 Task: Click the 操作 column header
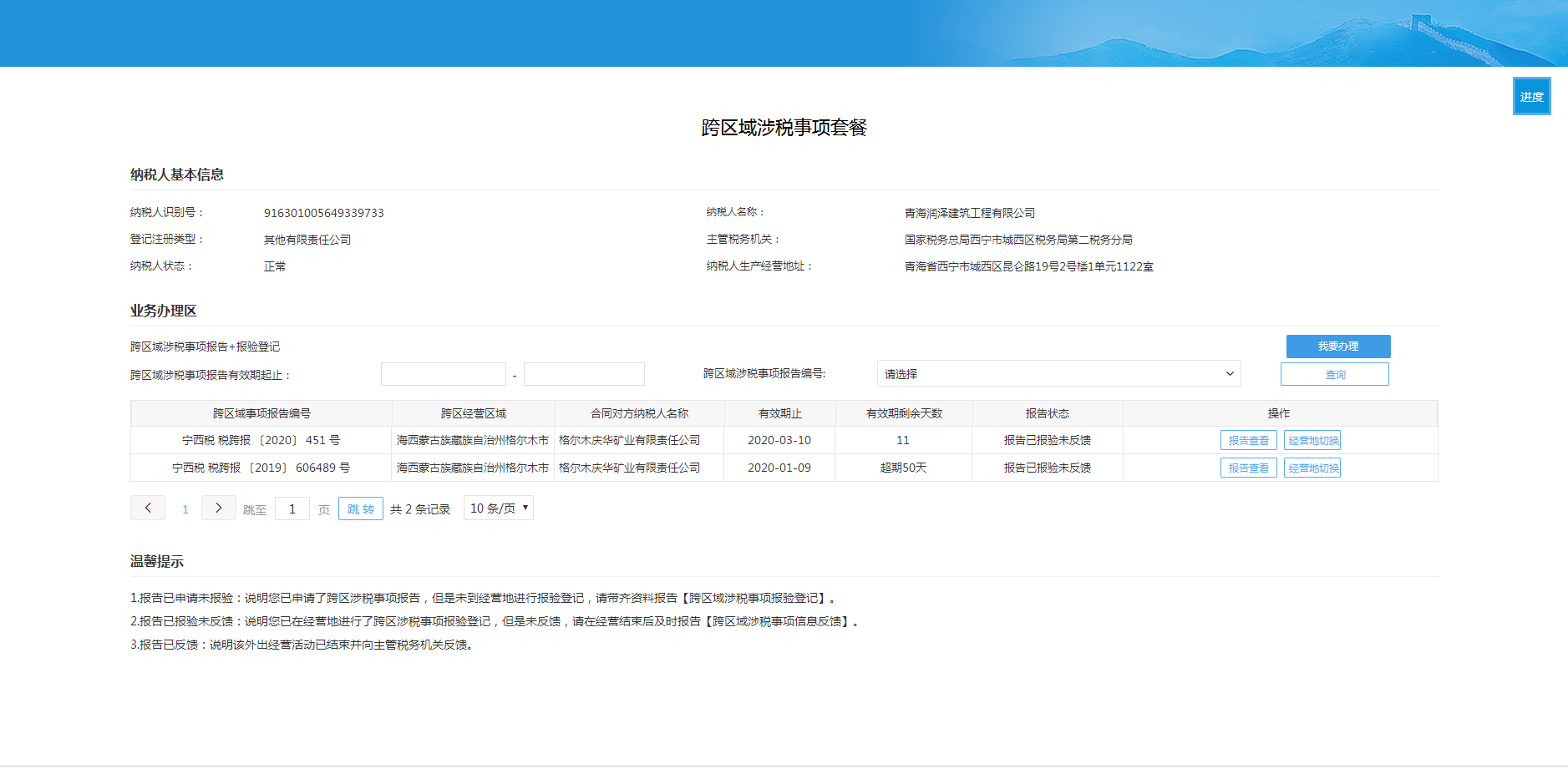[x=1280, y=413]
